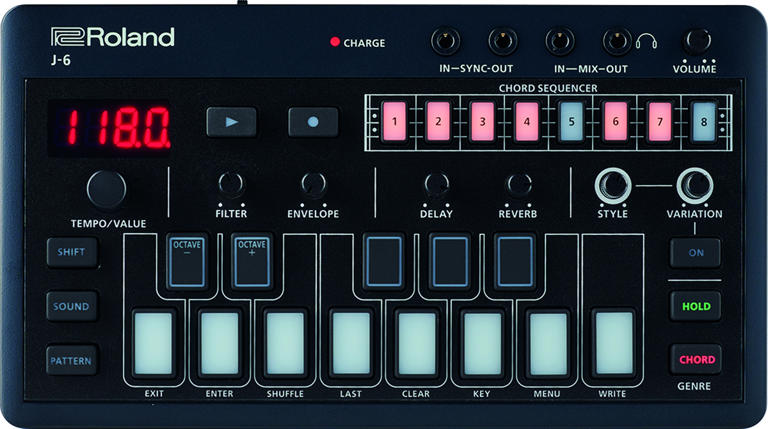Tap the white key labeled EXIT
The height and width of the screenshot is (429, 768).
pyautogui.click(x=154, y=343)
